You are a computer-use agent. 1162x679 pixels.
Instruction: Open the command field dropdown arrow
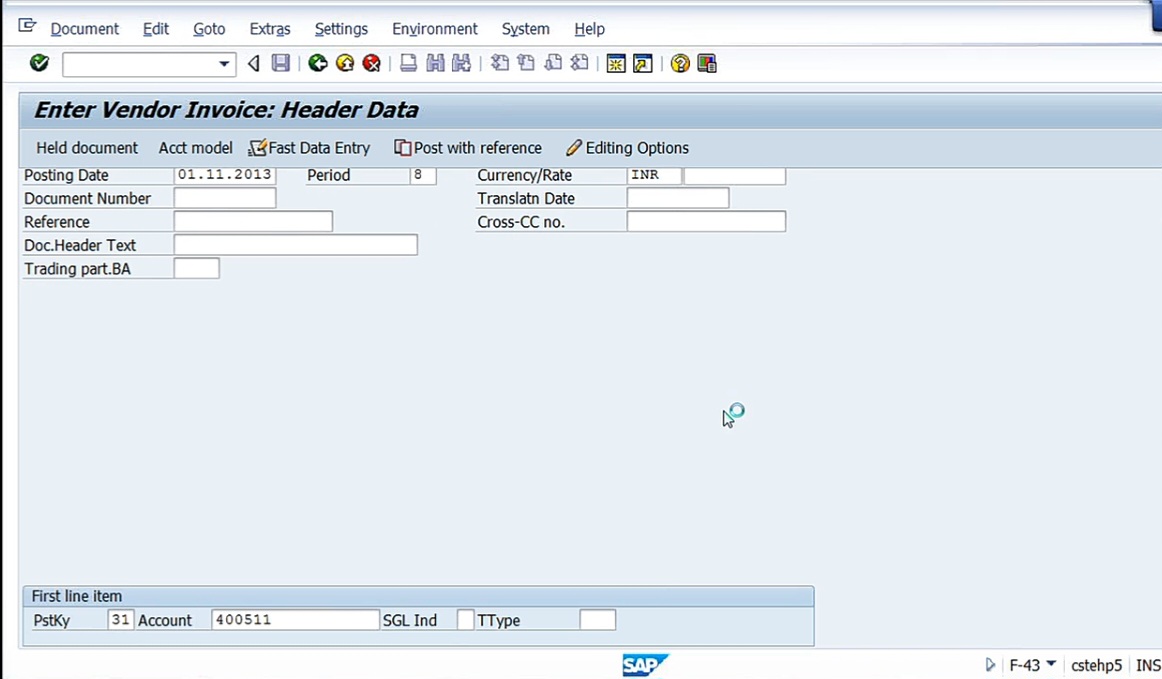point(223,64)
